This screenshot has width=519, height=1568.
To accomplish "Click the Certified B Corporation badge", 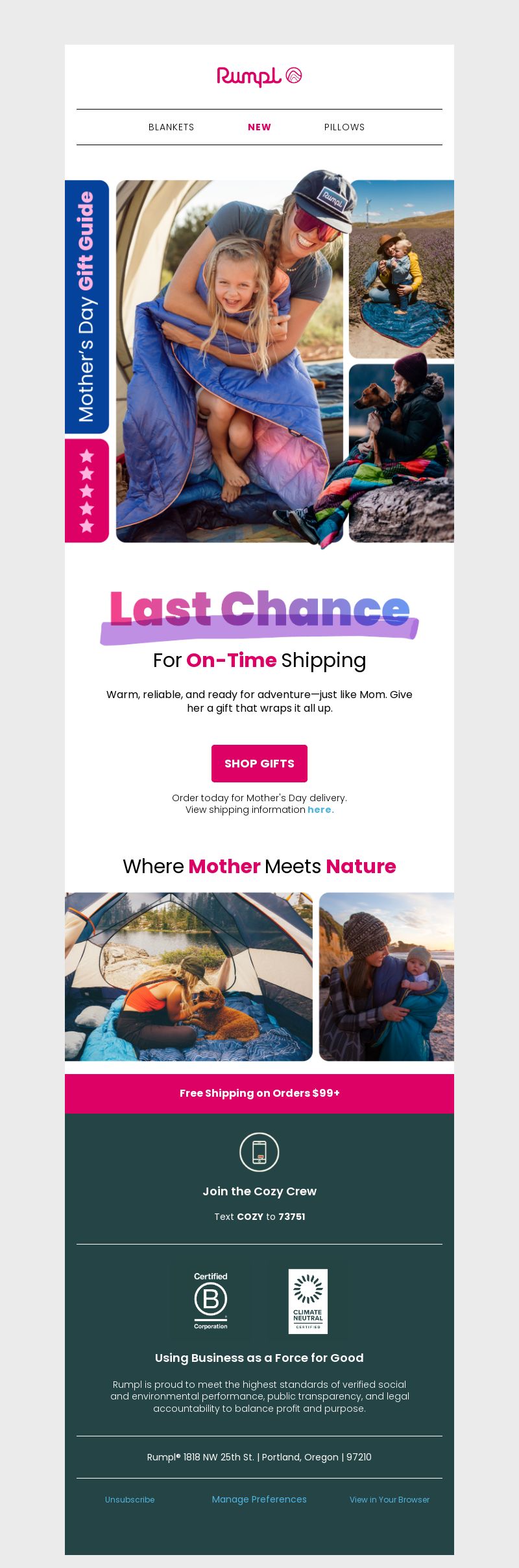I will pyautogui.click(x=211, y=1301).
